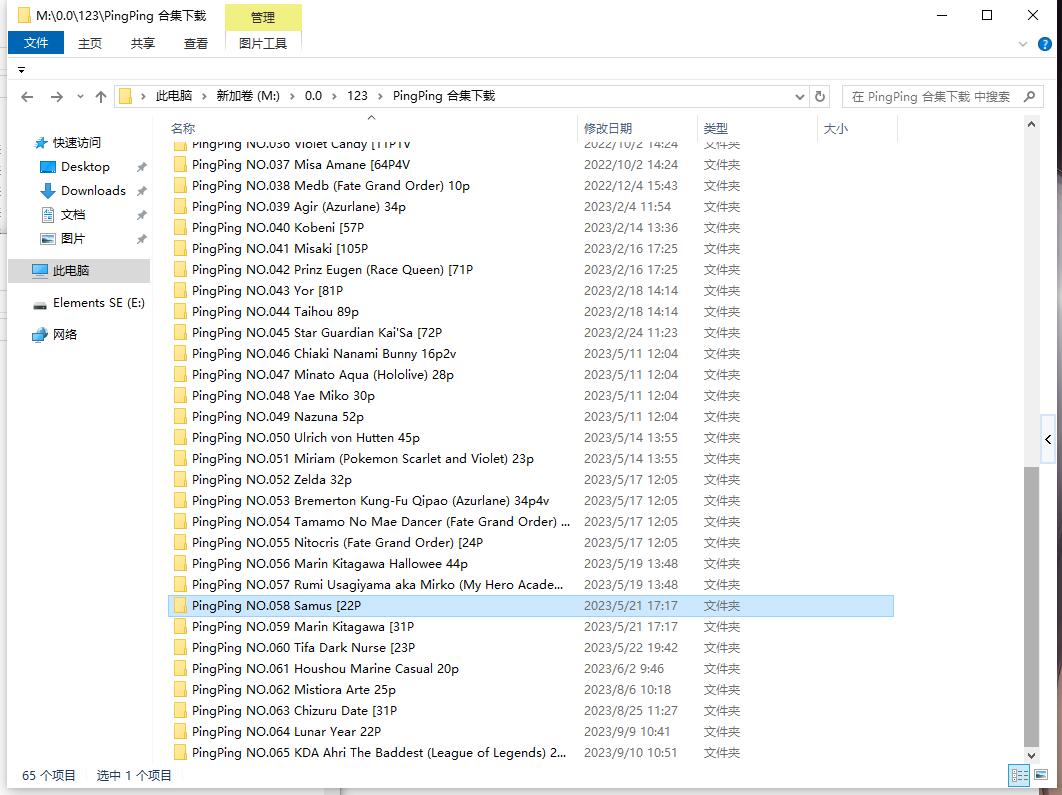The width and height of the screenshot is (1062, 795).
Task: Go forward with the forward arrow
Action: point(57,97)
